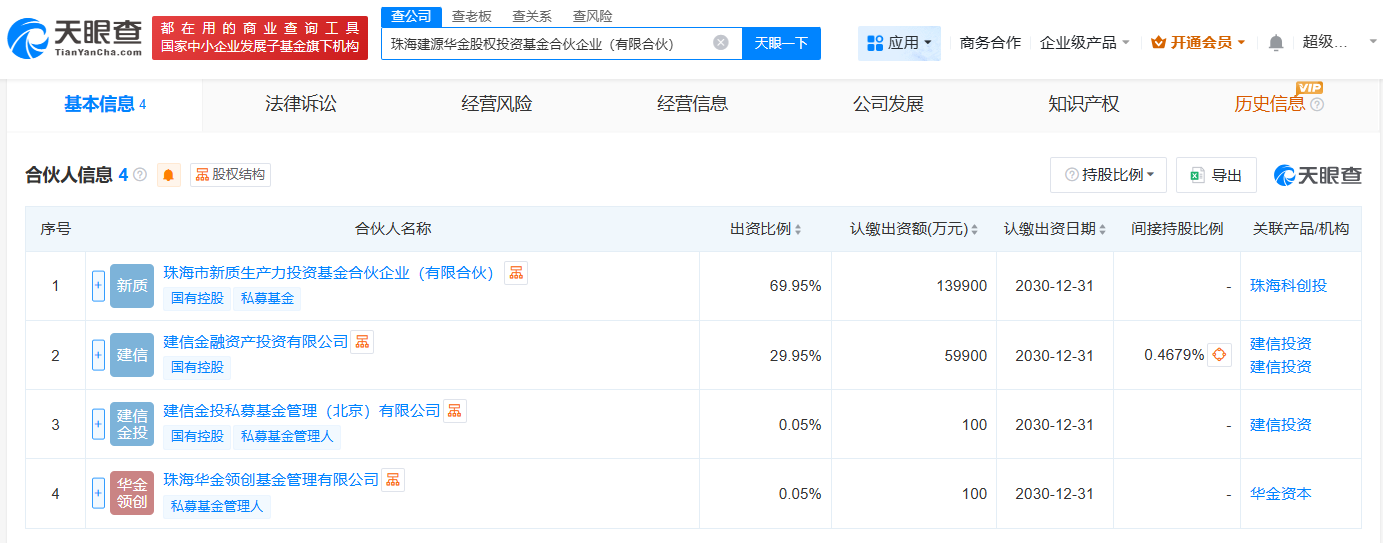Image resolution: width=1383 pixels, height=543 pixels.
Task: Click the orange alert bell beside 合伙人信息
Action: pyautogui.click(x=169, y=175)
